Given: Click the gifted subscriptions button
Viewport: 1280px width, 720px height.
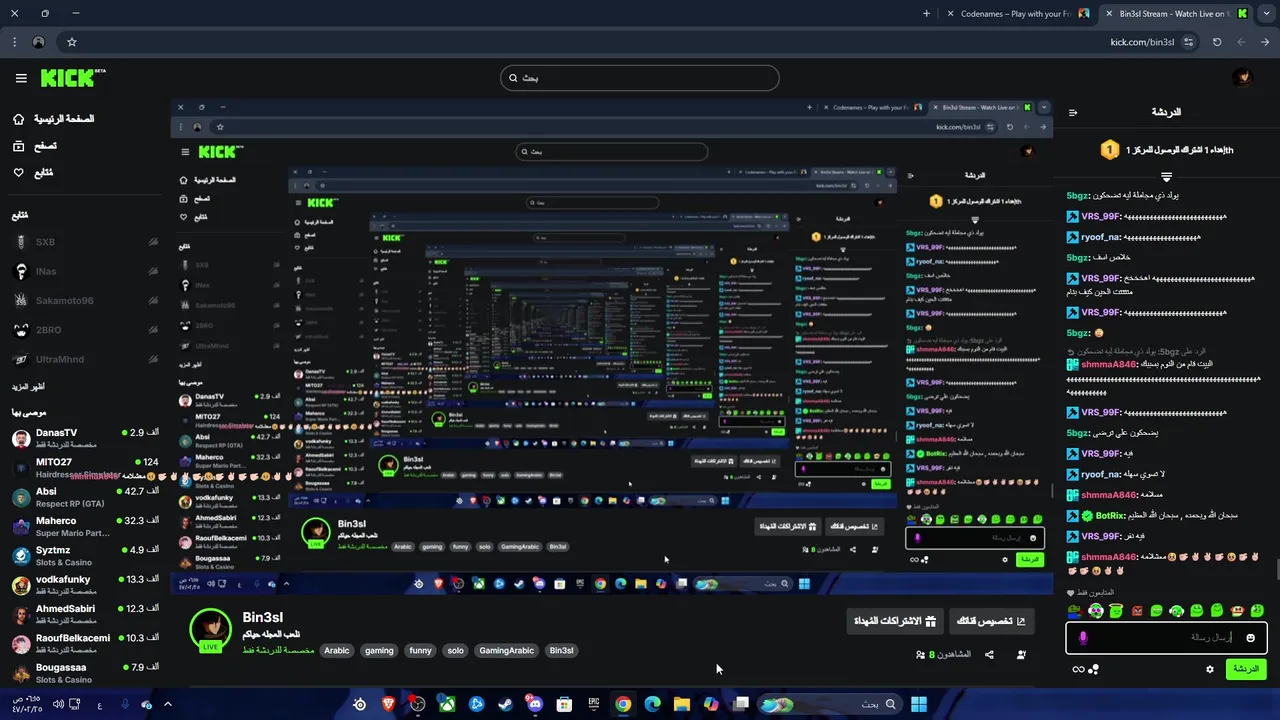Looking at the screenshot, I should coord(894,621).
